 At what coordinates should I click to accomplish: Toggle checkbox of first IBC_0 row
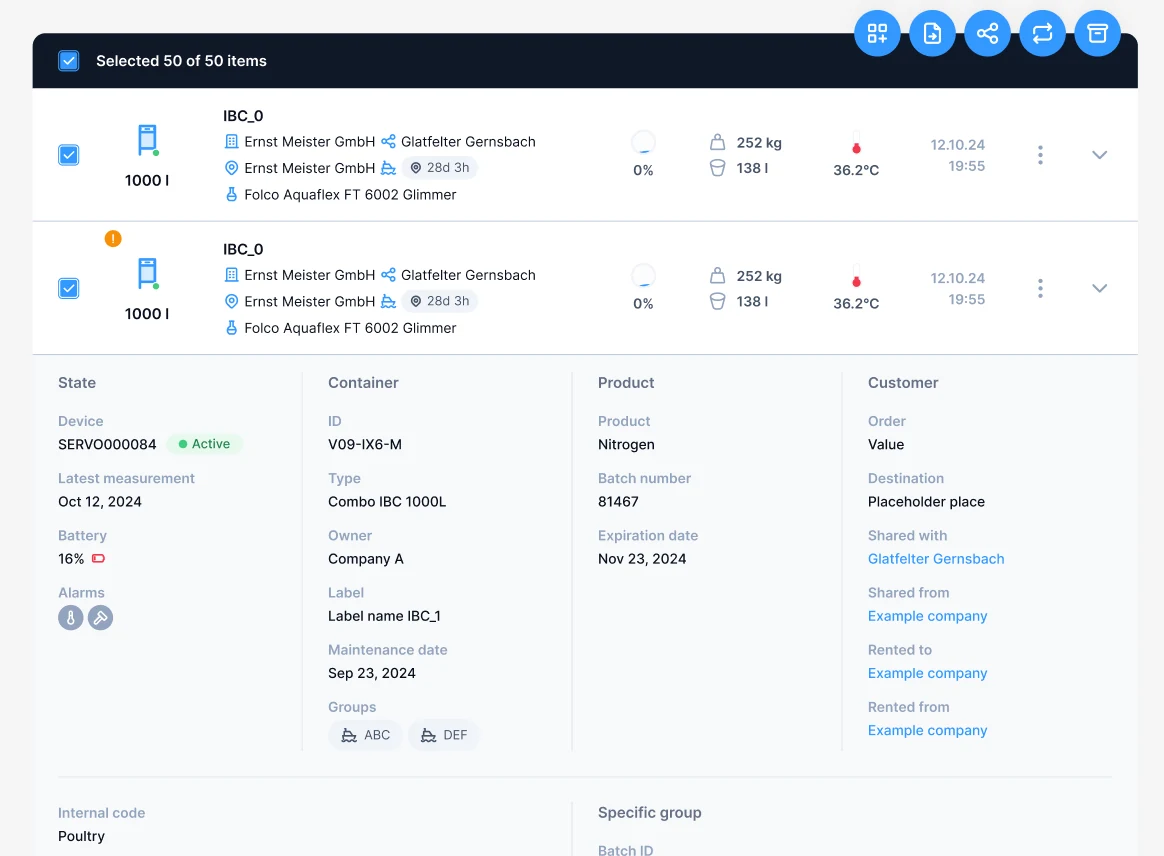pos(68,154)
